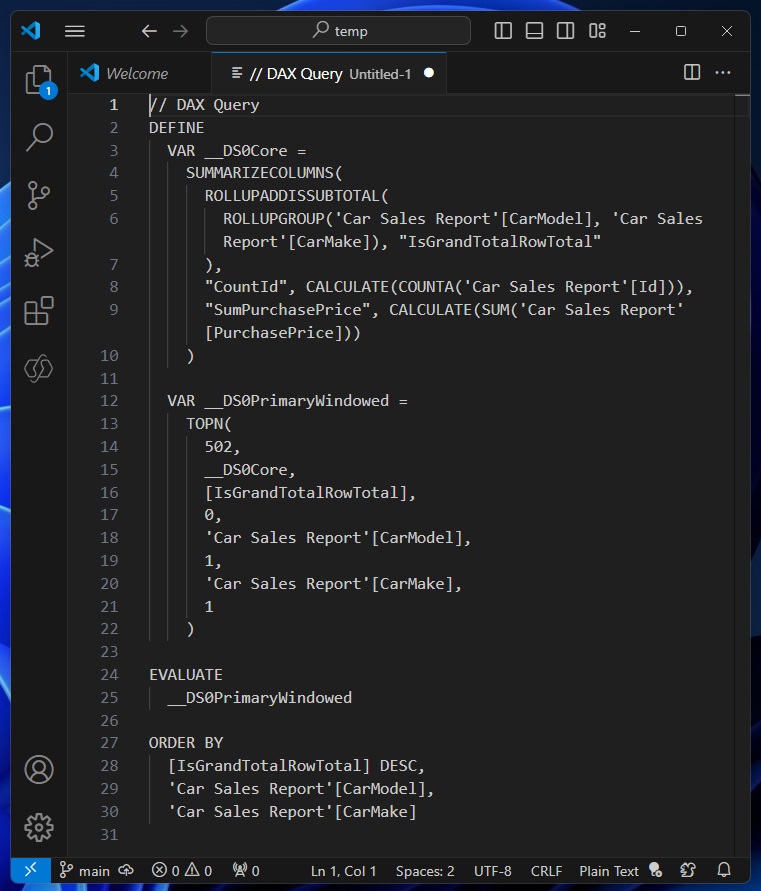Open the Customize Layout menu
The width and height of the screenshot is (761, 891).
(597, 31)
